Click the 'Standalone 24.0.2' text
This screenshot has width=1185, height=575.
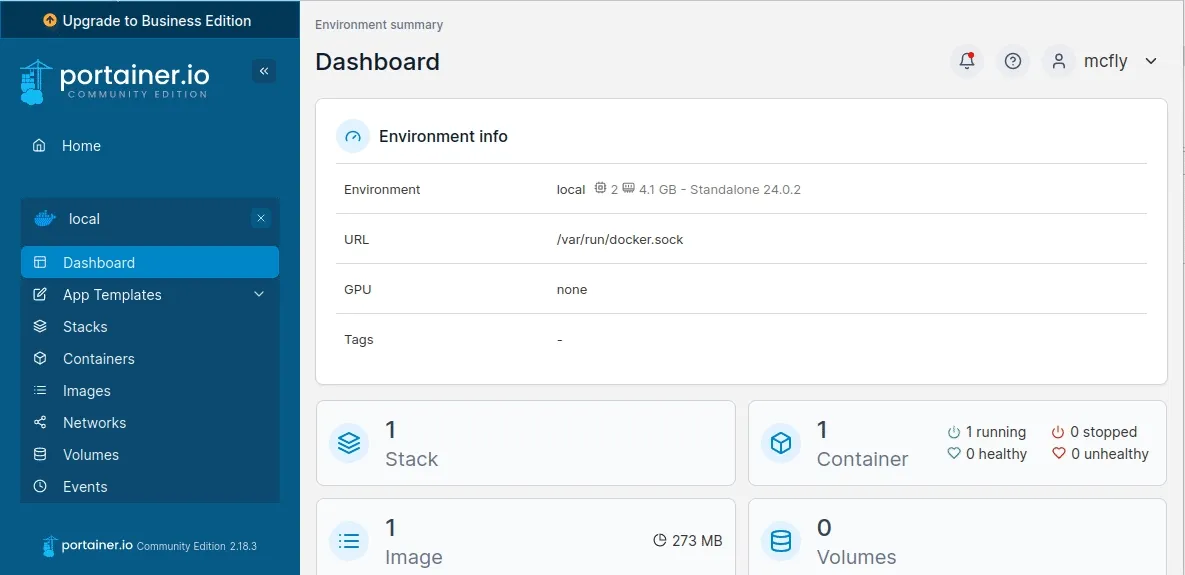coord(745,190)
